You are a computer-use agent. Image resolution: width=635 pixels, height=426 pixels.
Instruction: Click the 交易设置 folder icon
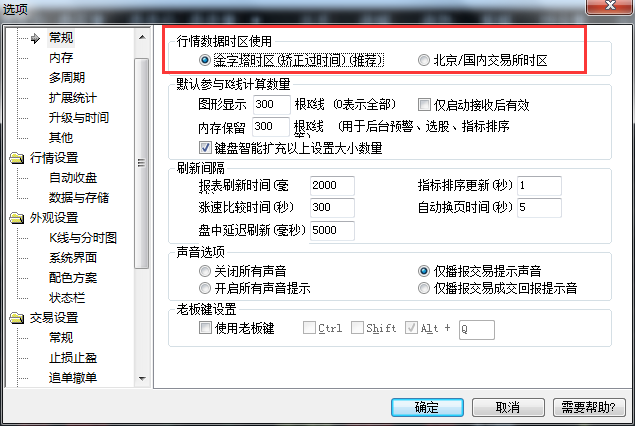coord(17,318)
